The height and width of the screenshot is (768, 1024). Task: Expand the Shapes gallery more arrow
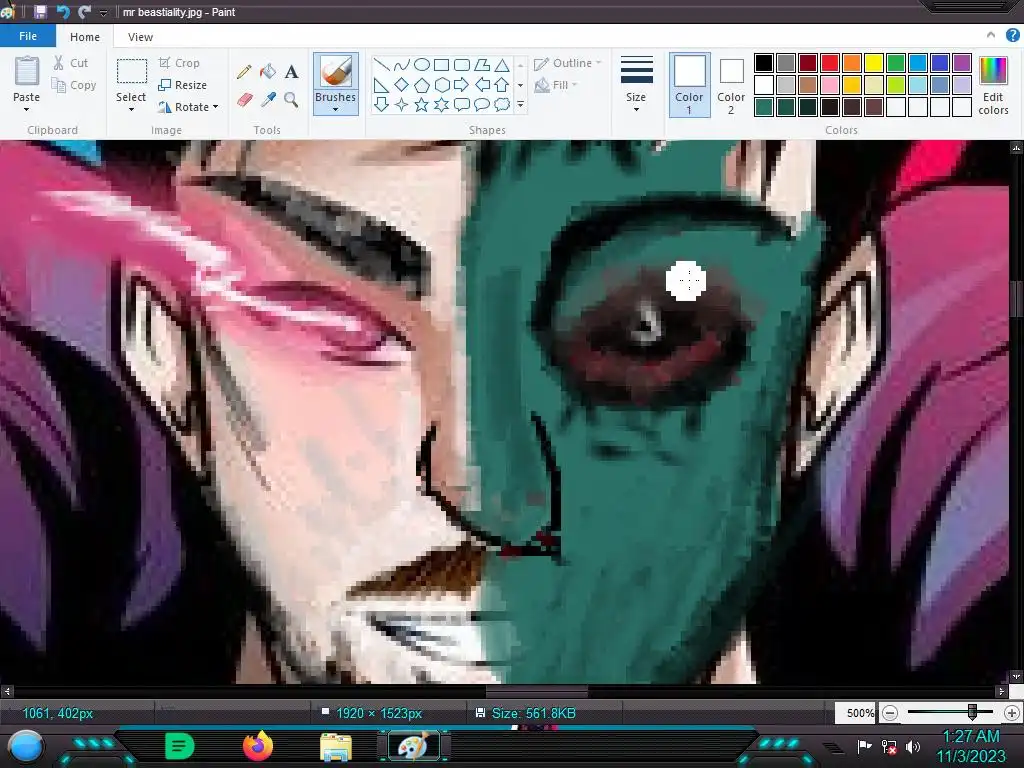pos(520,104)
